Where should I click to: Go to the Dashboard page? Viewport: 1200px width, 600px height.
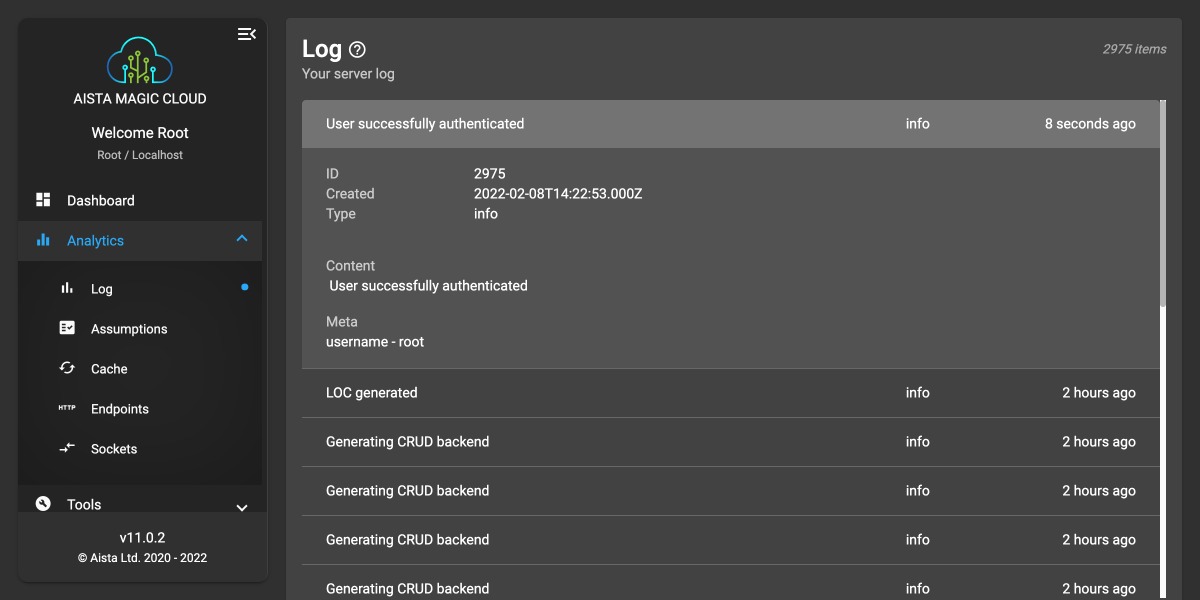pos(100,201)
